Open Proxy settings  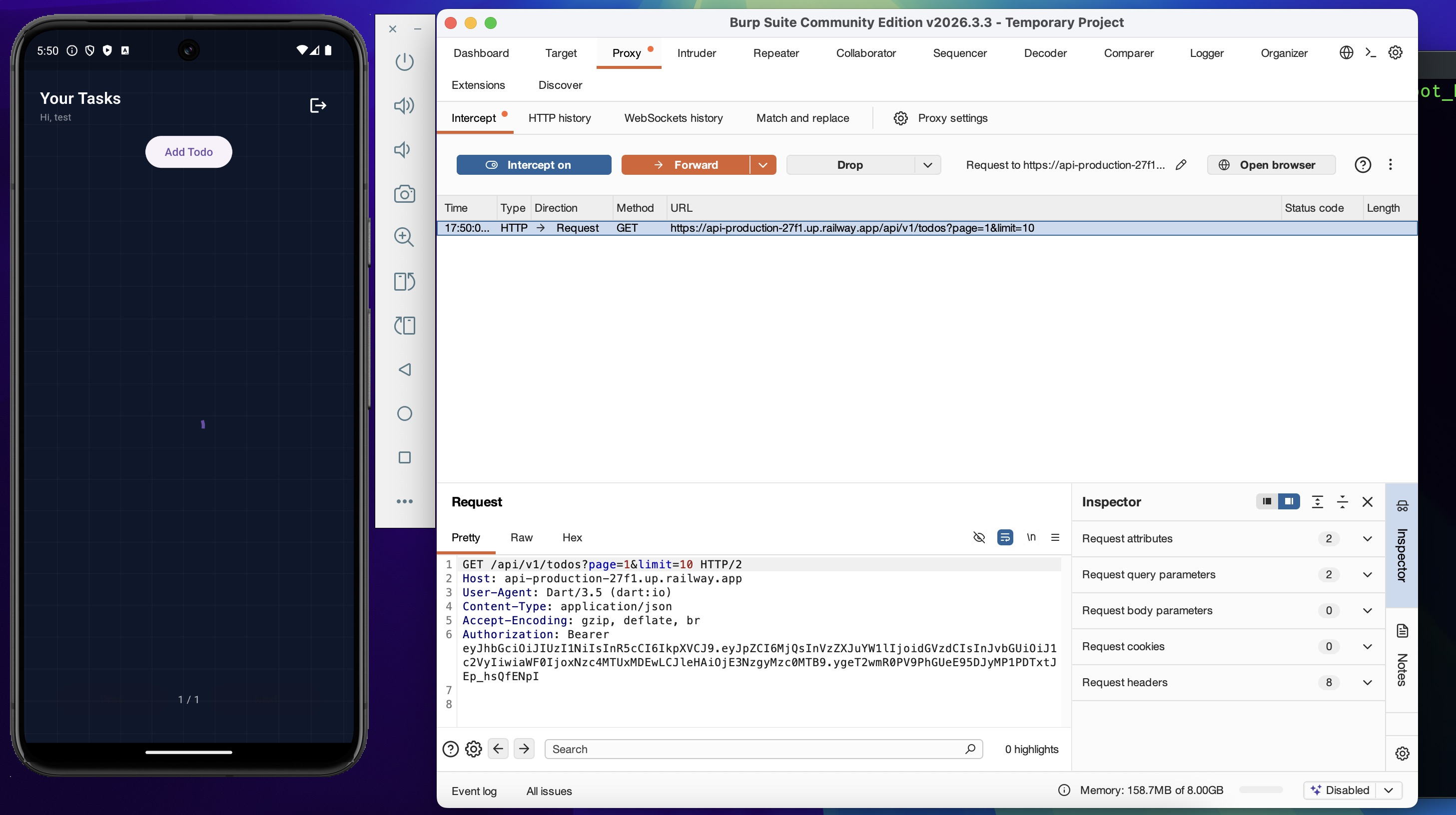[x=940, y=118]
